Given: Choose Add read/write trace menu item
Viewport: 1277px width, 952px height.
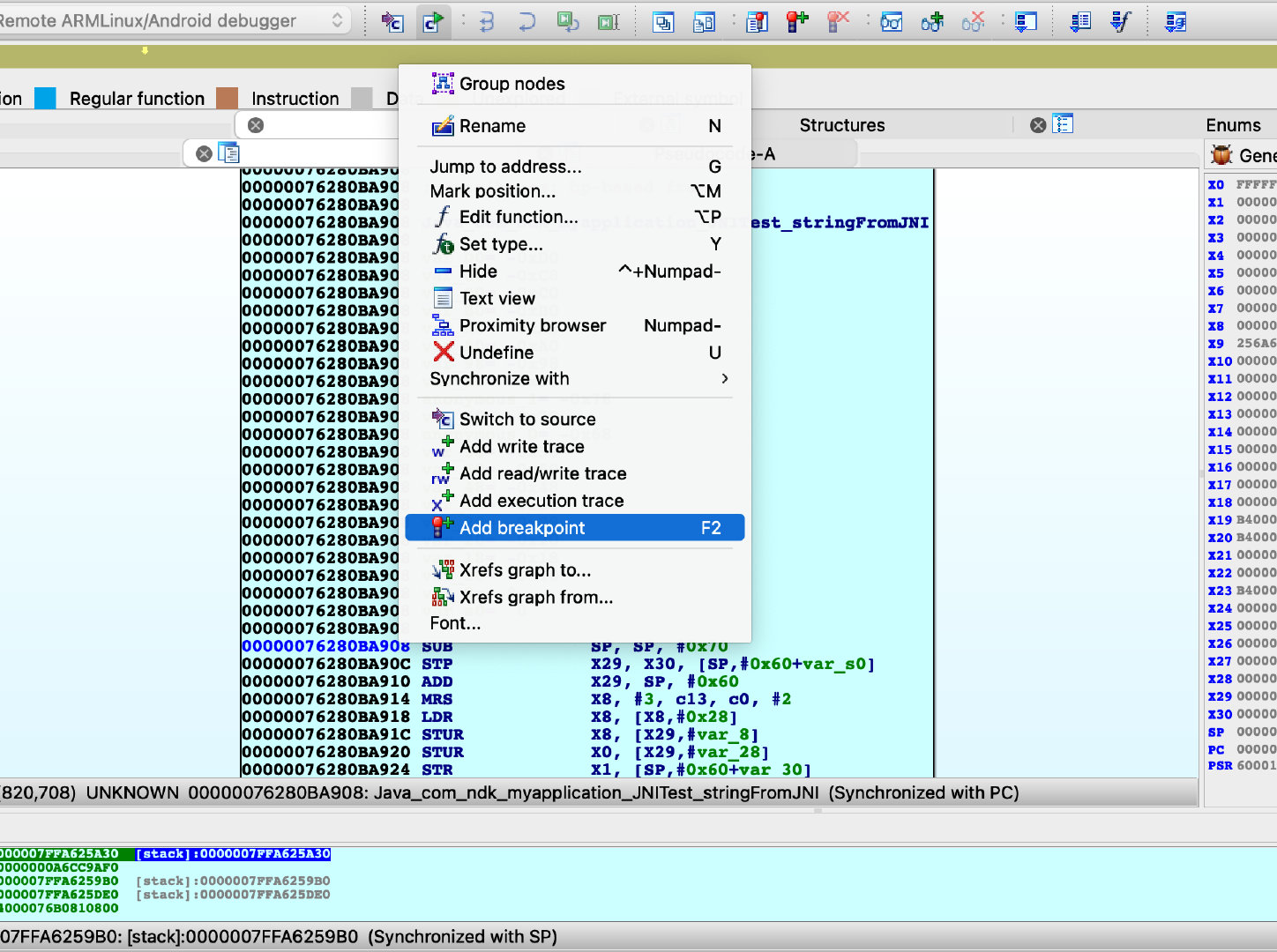Looking at the screenshot, I should pos(575,474).
